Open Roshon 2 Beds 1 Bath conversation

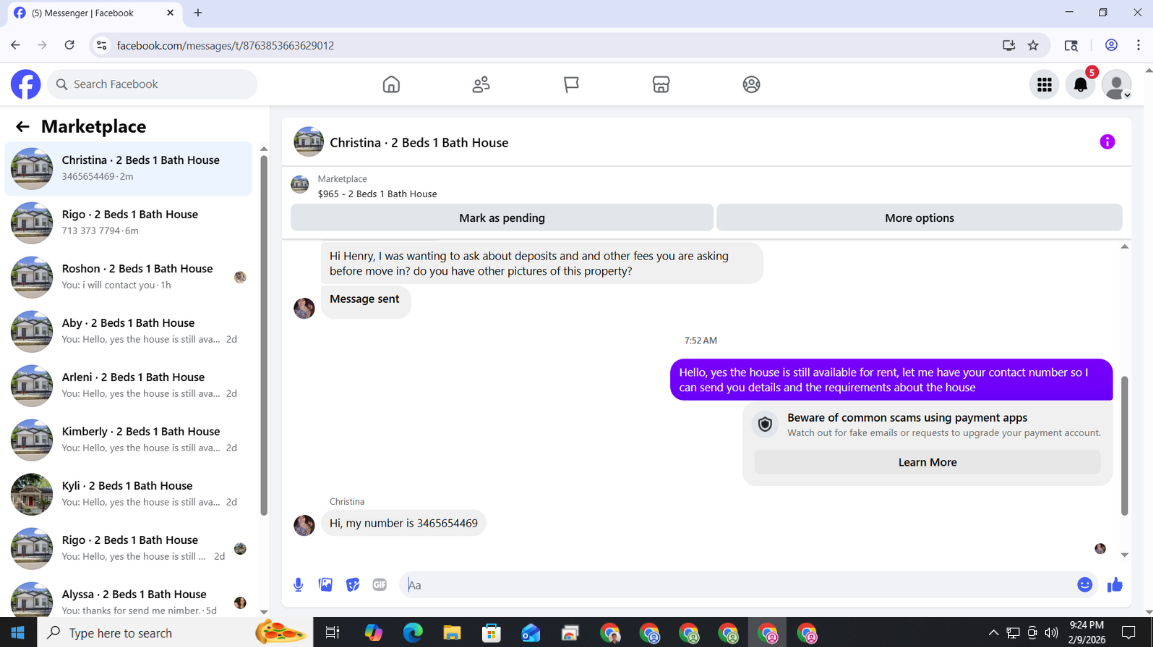click(129, 276)
